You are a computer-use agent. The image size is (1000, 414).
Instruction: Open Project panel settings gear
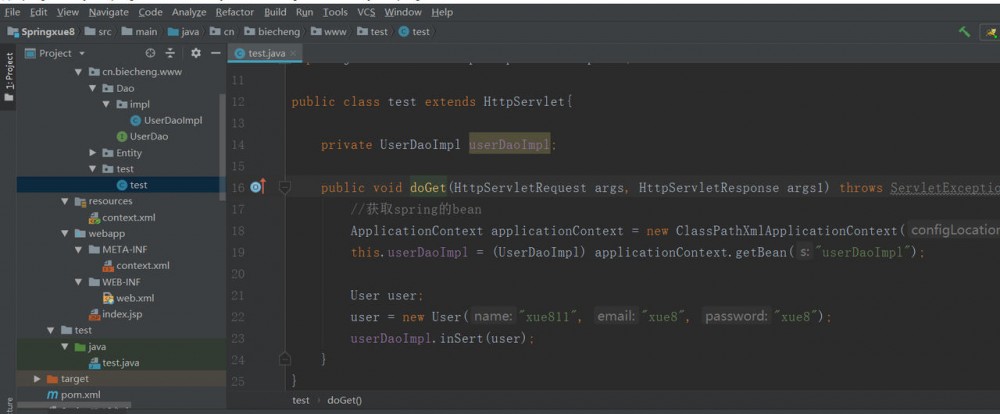click(x=196, y=53)
